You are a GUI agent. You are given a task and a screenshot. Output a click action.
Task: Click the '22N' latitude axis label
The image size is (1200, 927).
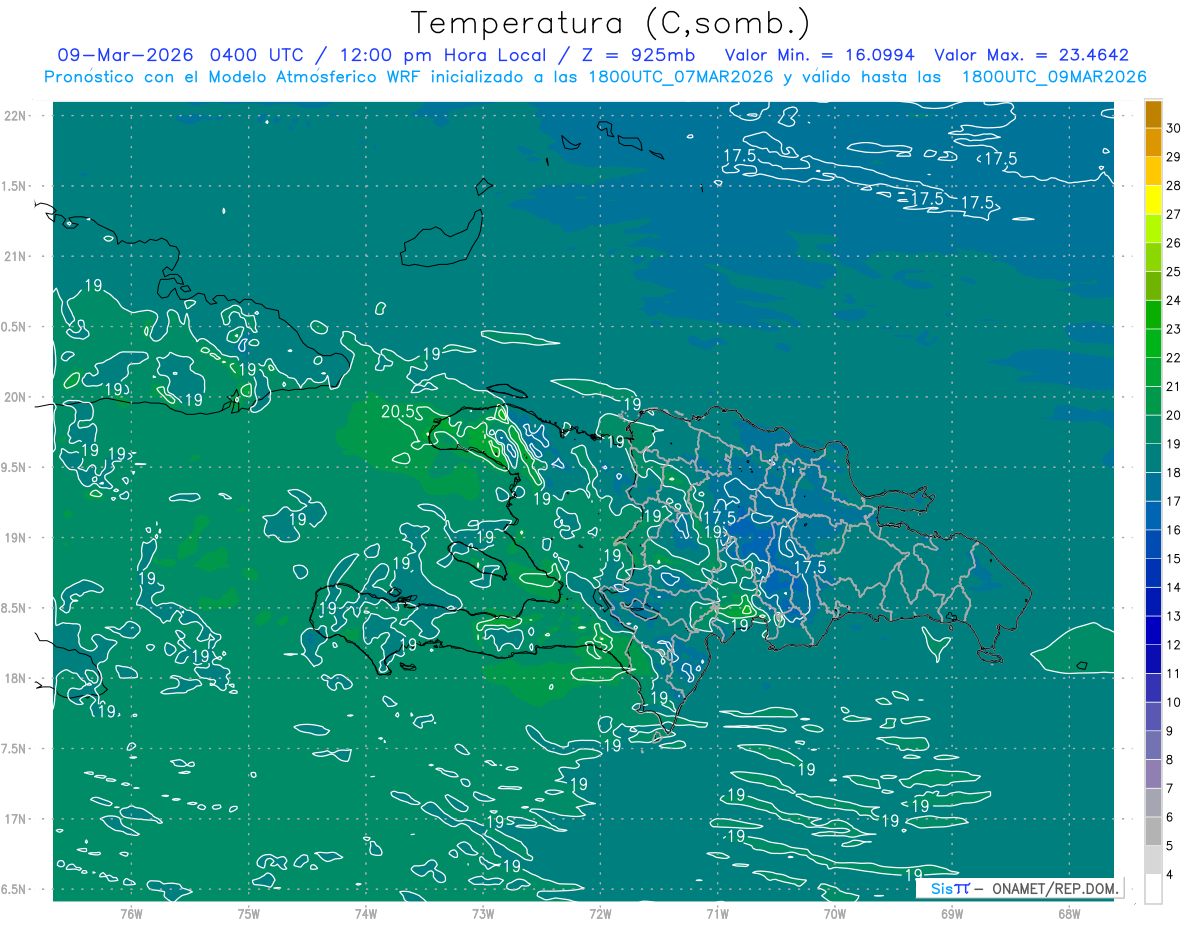16,115
